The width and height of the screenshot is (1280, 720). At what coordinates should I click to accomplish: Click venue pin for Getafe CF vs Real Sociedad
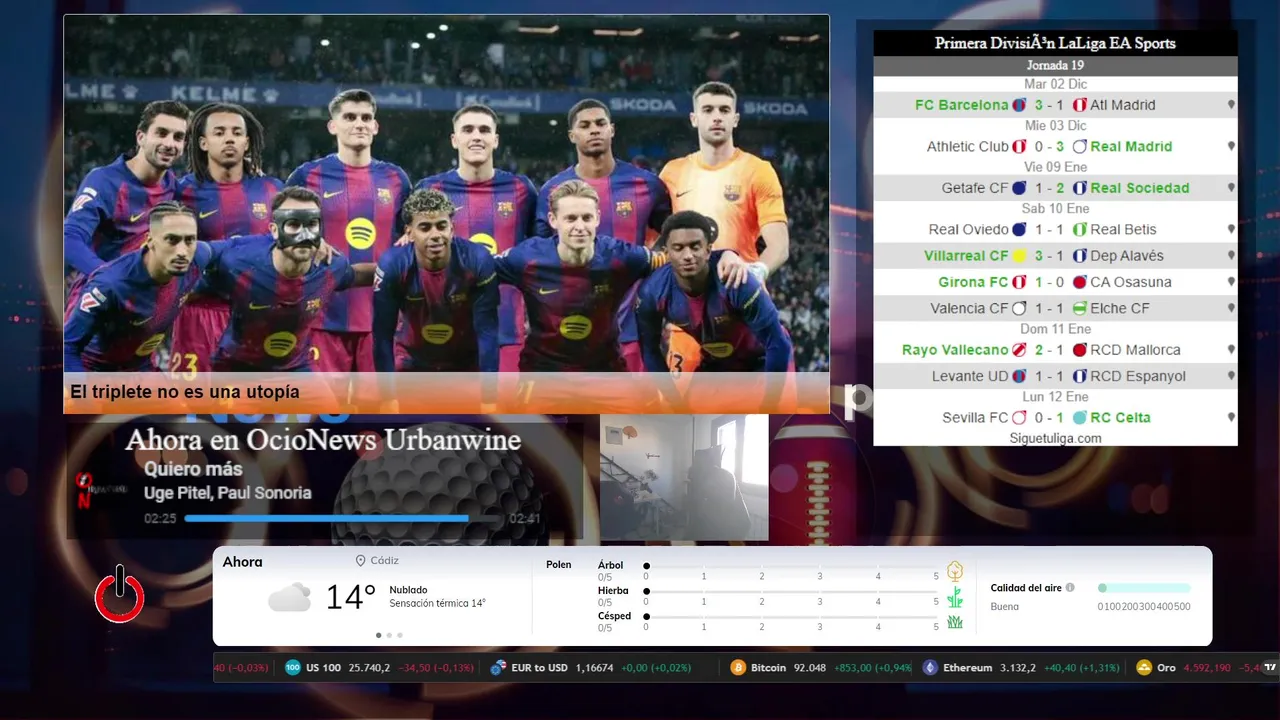point(1231,188)
